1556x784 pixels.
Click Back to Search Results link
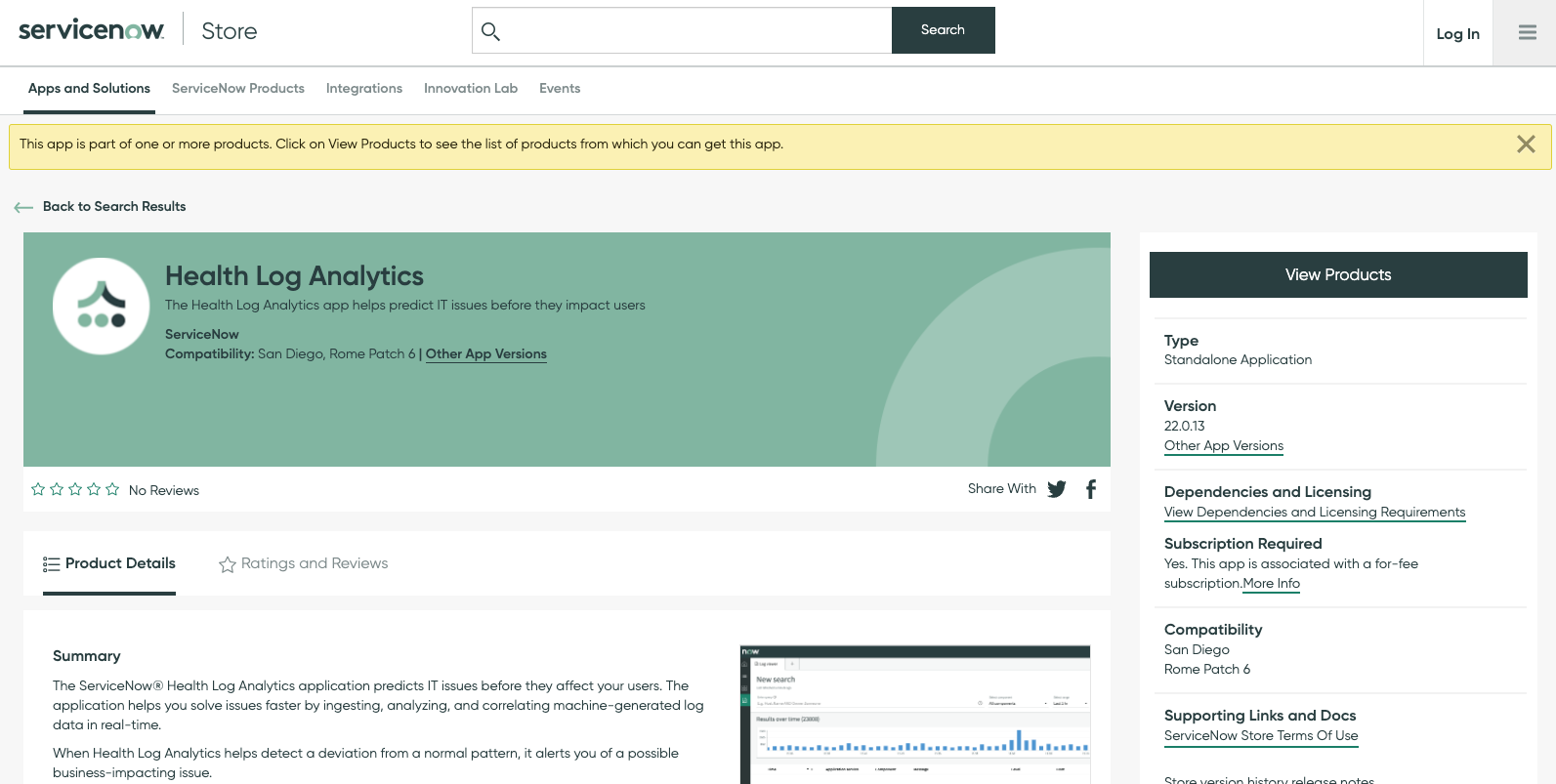coord(114,207)
